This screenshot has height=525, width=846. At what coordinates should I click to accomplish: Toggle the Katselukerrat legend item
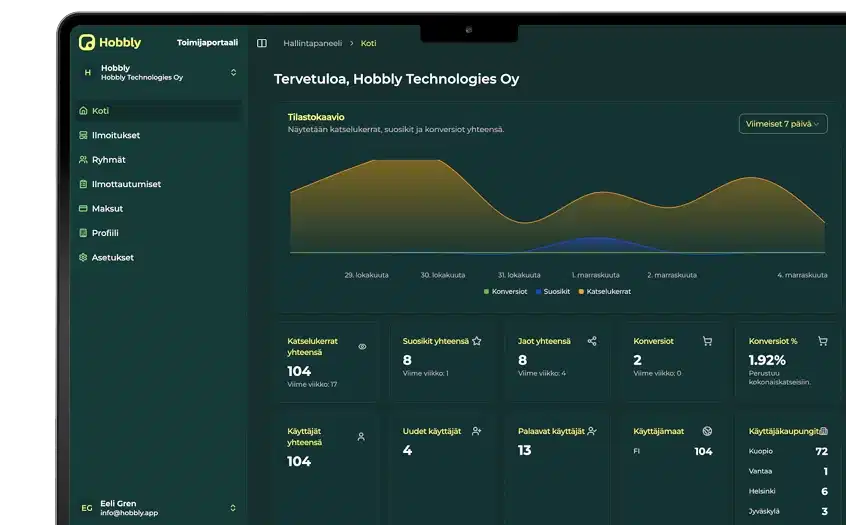605,291
